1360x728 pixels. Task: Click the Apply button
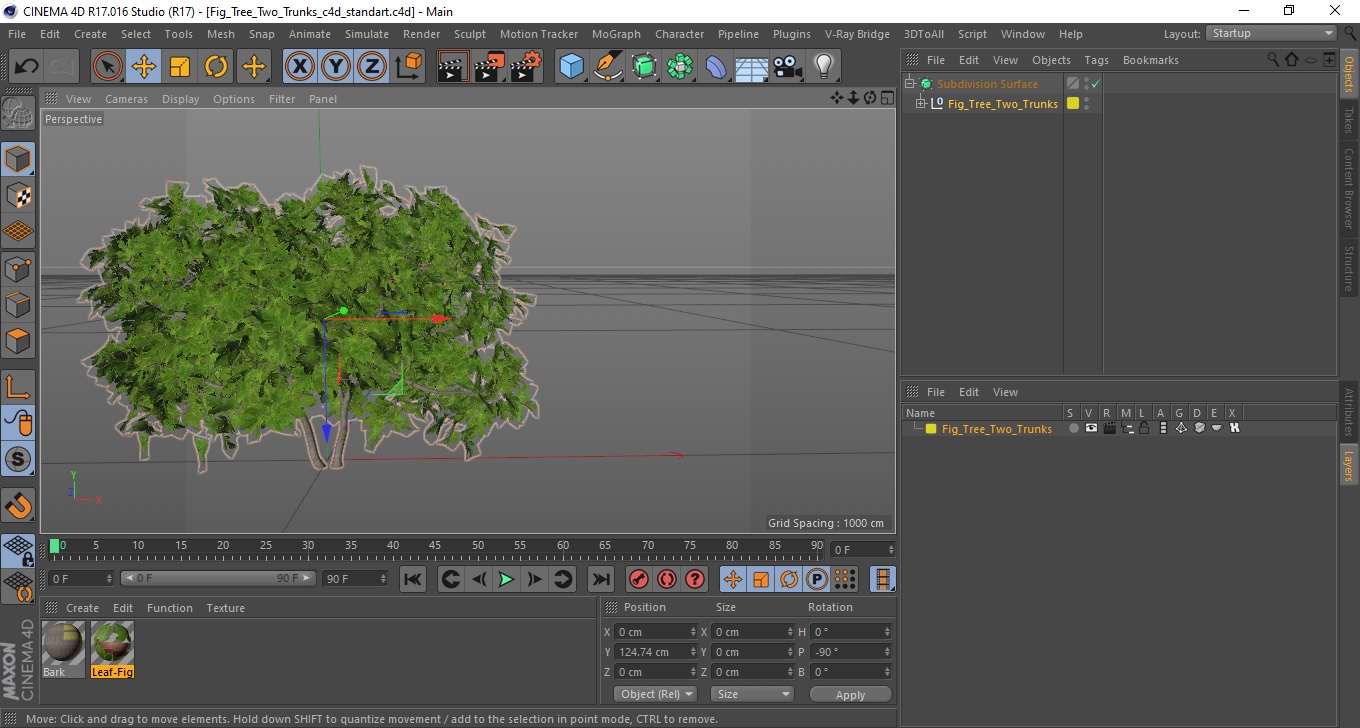click(x=850, y=694)
